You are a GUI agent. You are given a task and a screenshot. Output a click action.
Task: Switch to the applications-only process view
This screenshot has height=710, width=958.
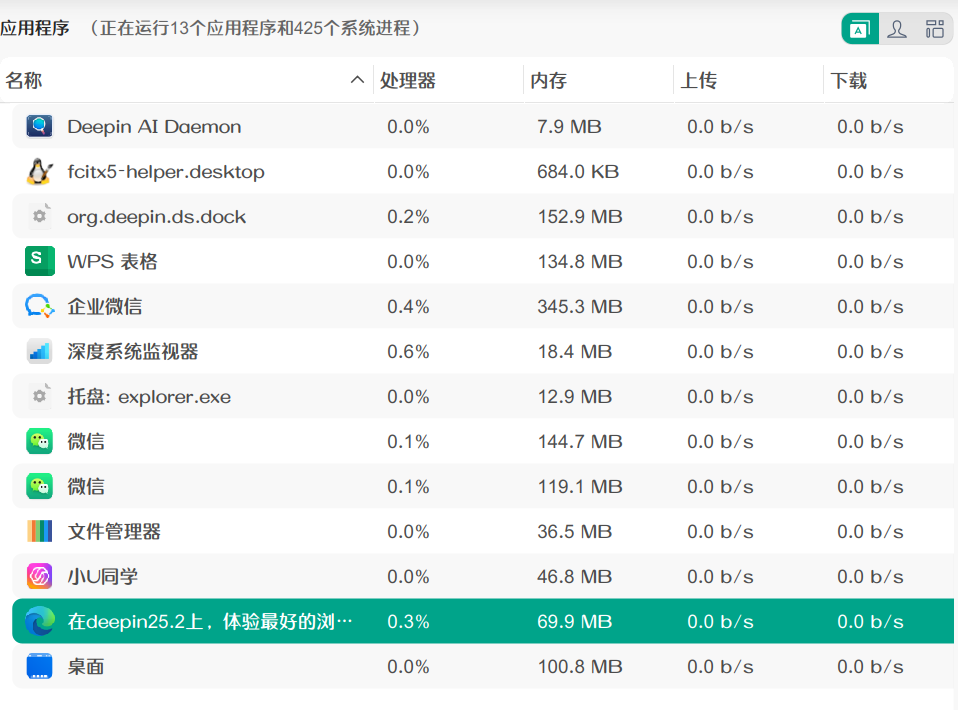click(x=860, y=29)
